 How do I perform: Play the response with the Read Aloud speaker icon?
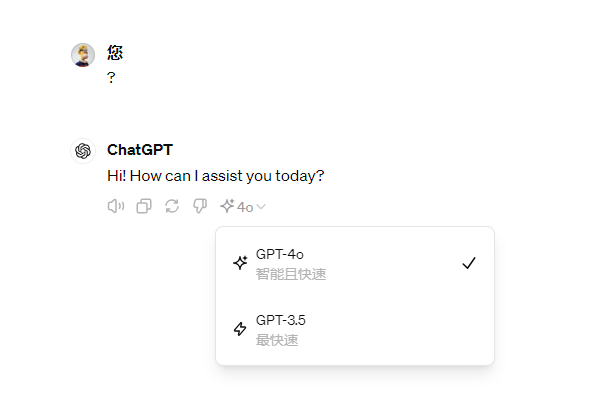[x=116, y=206]
